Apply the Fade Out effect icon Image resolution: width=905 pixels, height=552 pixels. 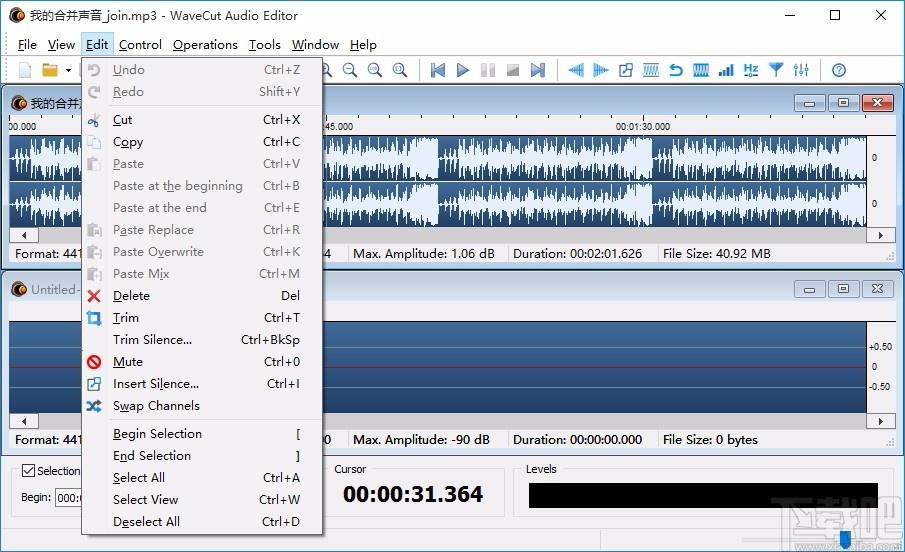point(601,70)
